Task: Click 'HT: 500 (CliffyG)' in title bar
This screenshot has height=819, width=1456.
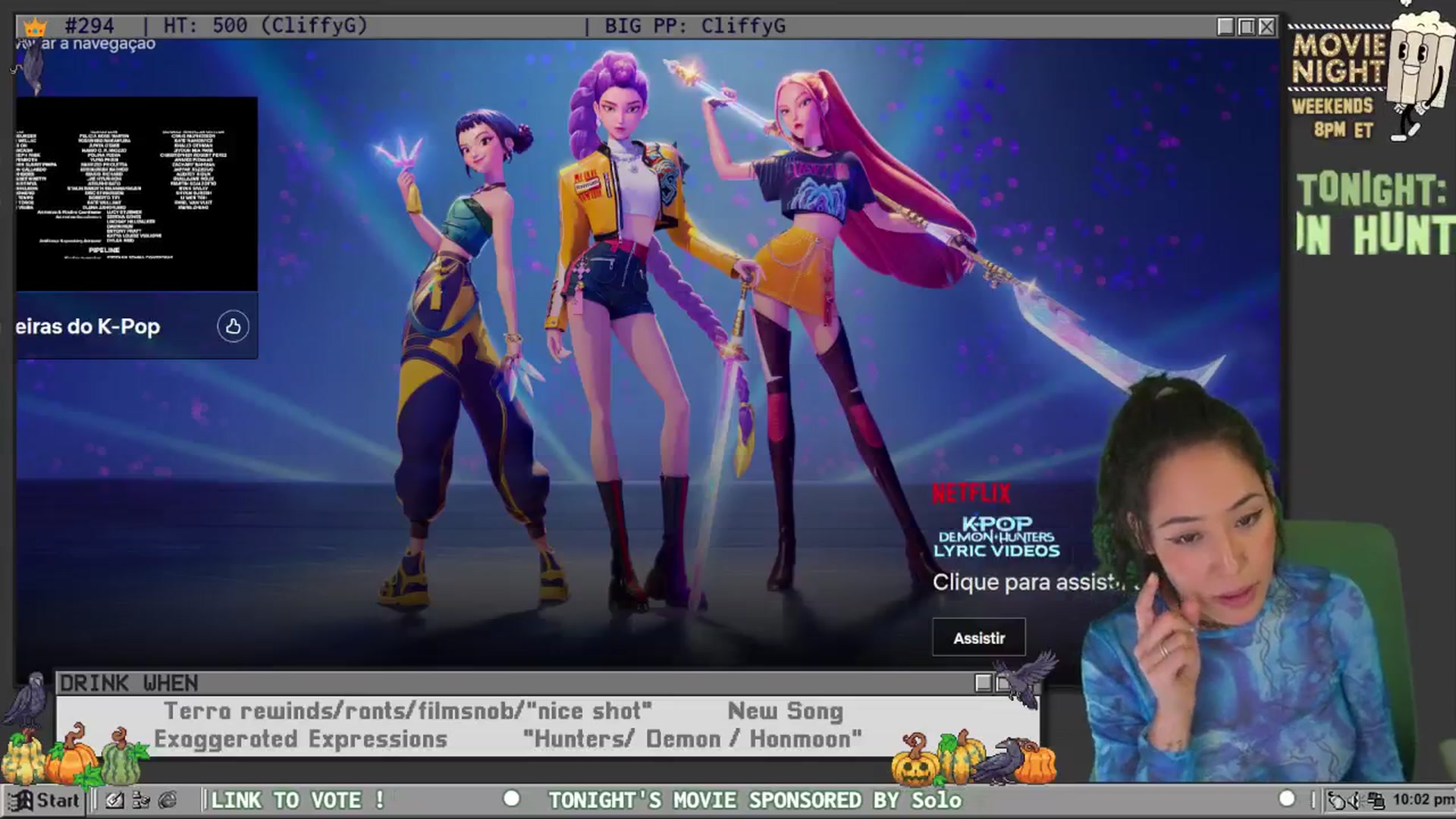Action: [x=265, y=26]
